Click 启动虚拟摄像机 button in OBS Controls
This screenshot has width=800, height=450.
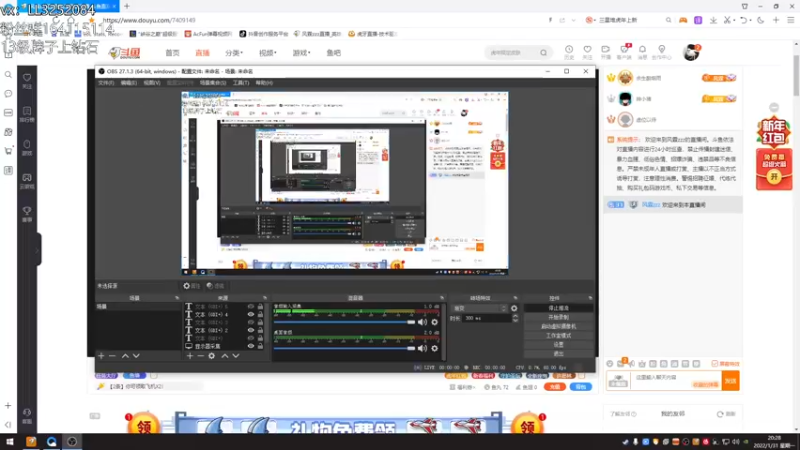pos(558,327)
